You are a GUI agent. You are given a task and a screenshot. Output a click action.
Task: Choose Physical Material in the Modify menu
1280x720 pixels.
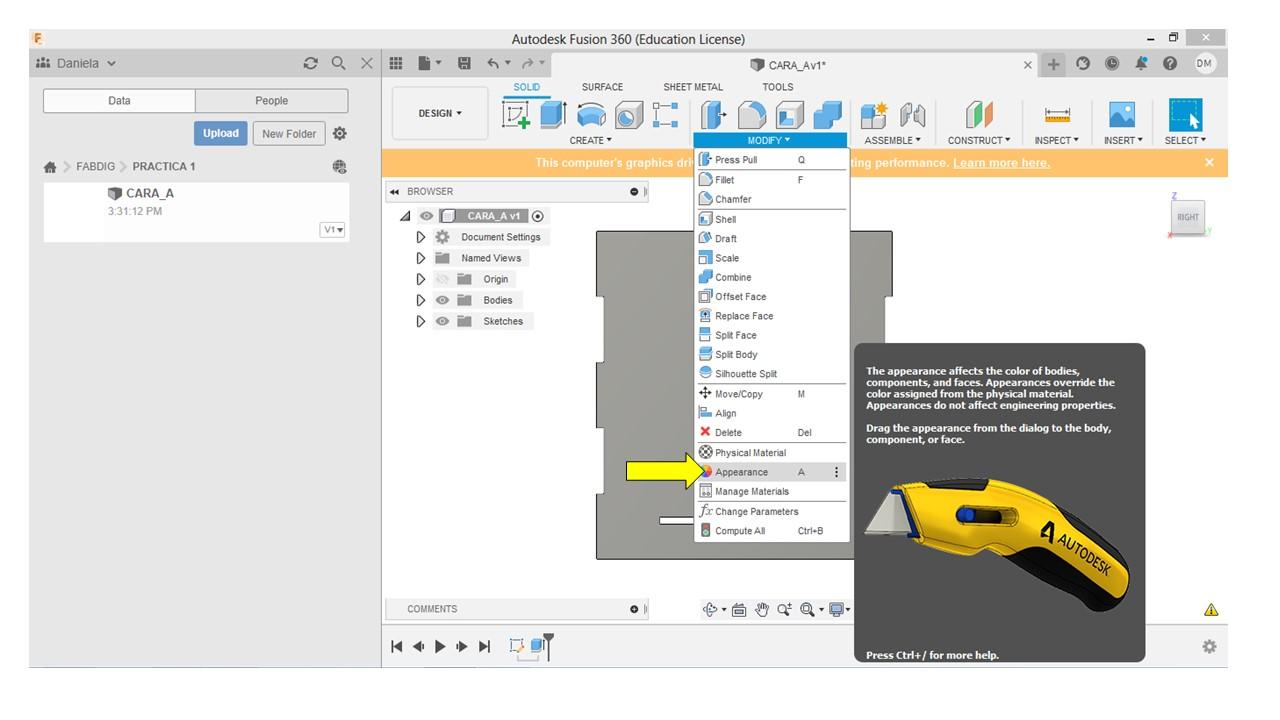(771, 453)
